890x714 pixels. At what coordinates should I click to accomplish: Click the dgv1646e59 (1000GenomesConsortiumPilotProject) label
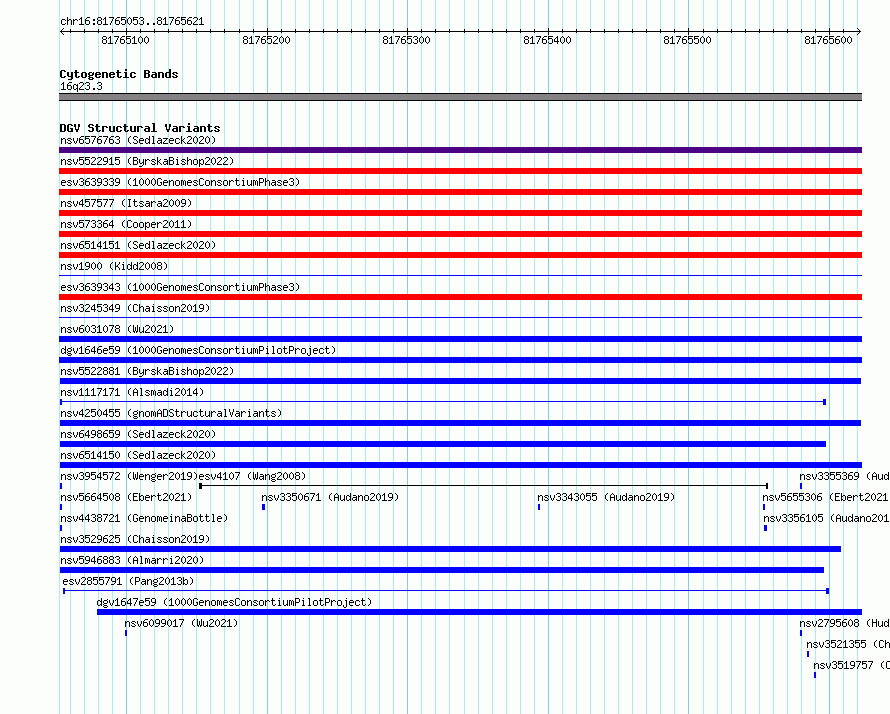point(198,350)
